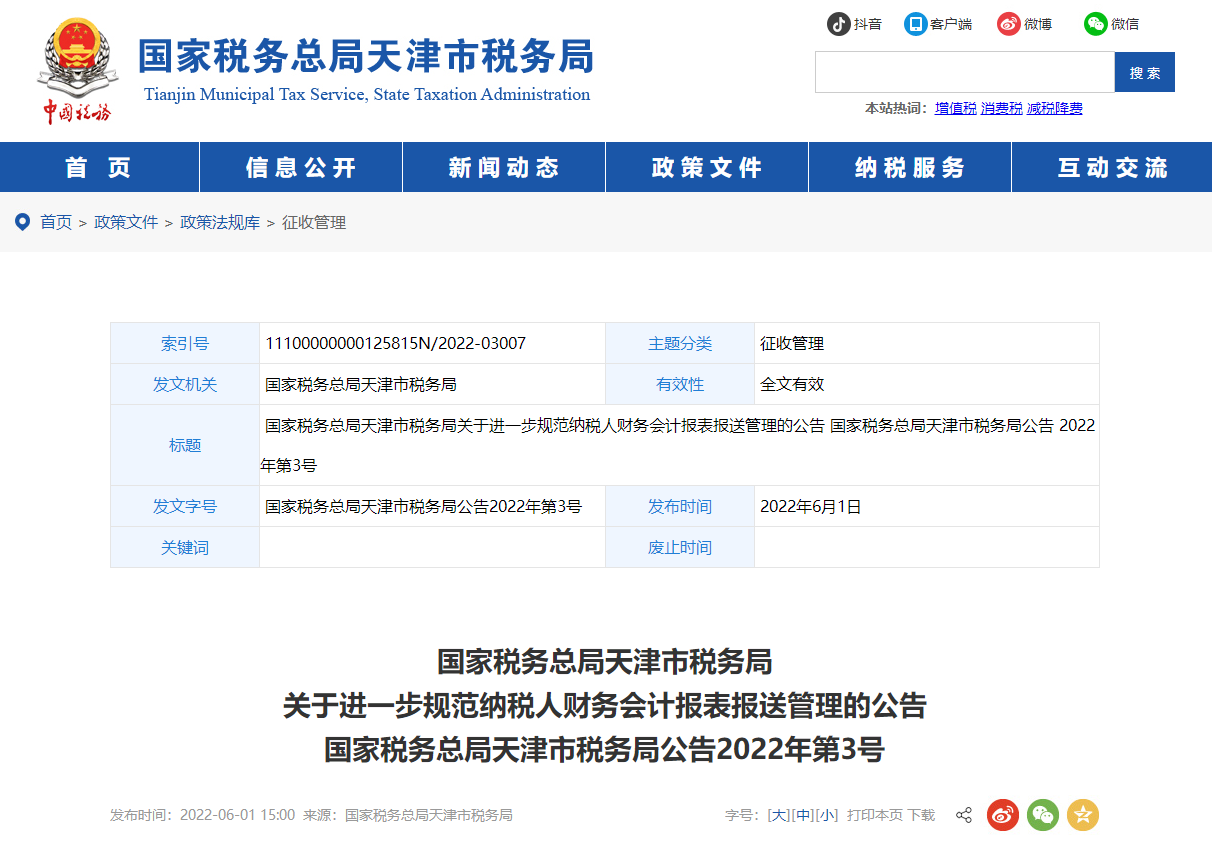Screen dimensions: 1212x847
Task: Click the WeChat (微信) icon in header
Action: (x=1095, y=24)
